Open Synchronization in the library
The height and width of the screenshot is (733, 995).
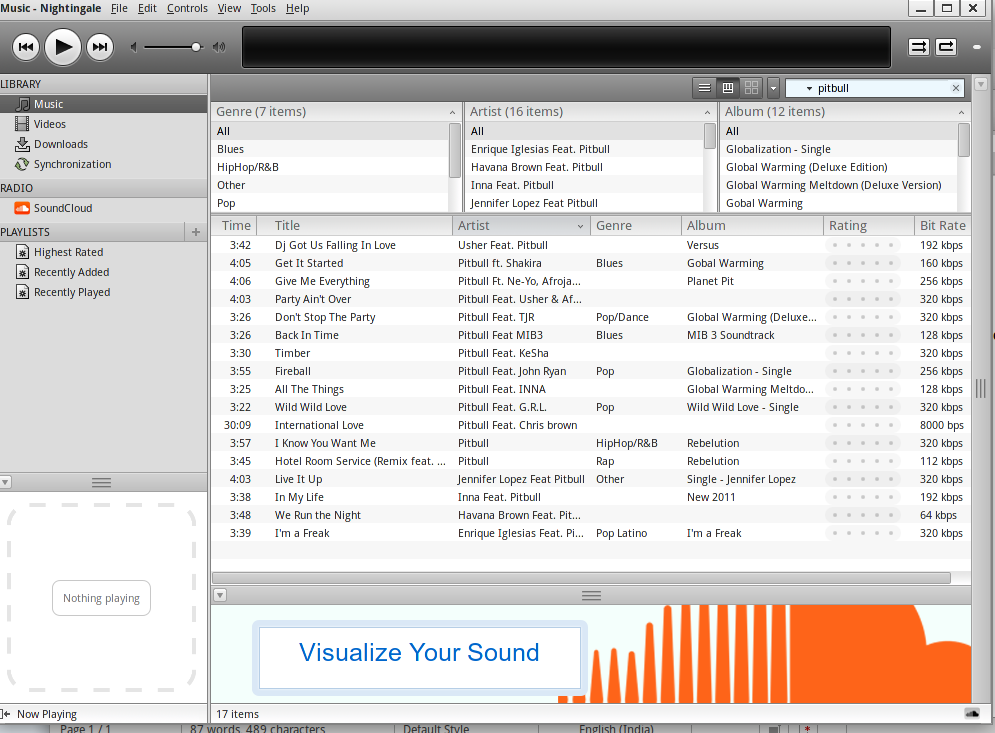(103, 164)
